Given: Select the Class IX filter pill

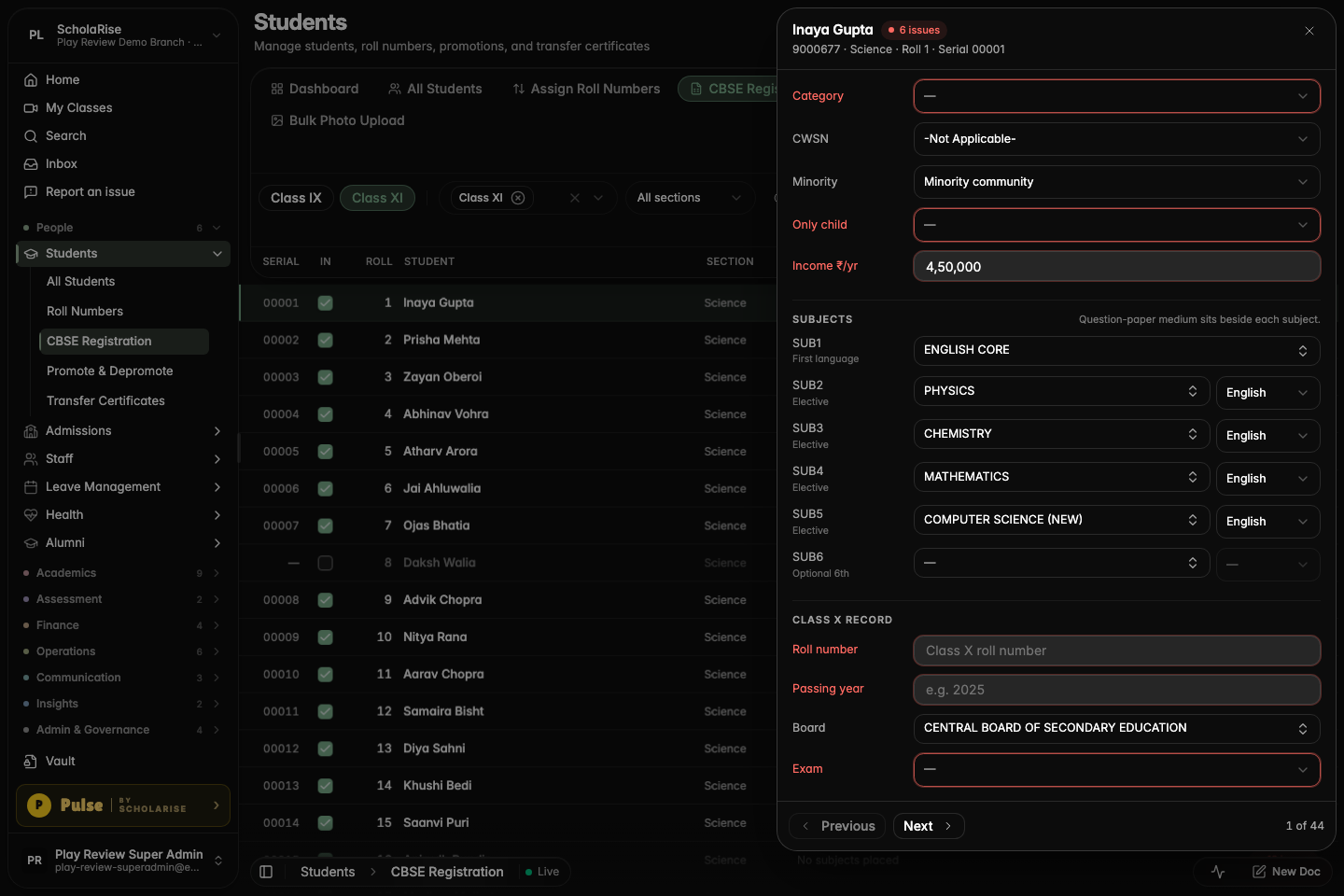Looking at the screenshot, I should click(296, 198).
